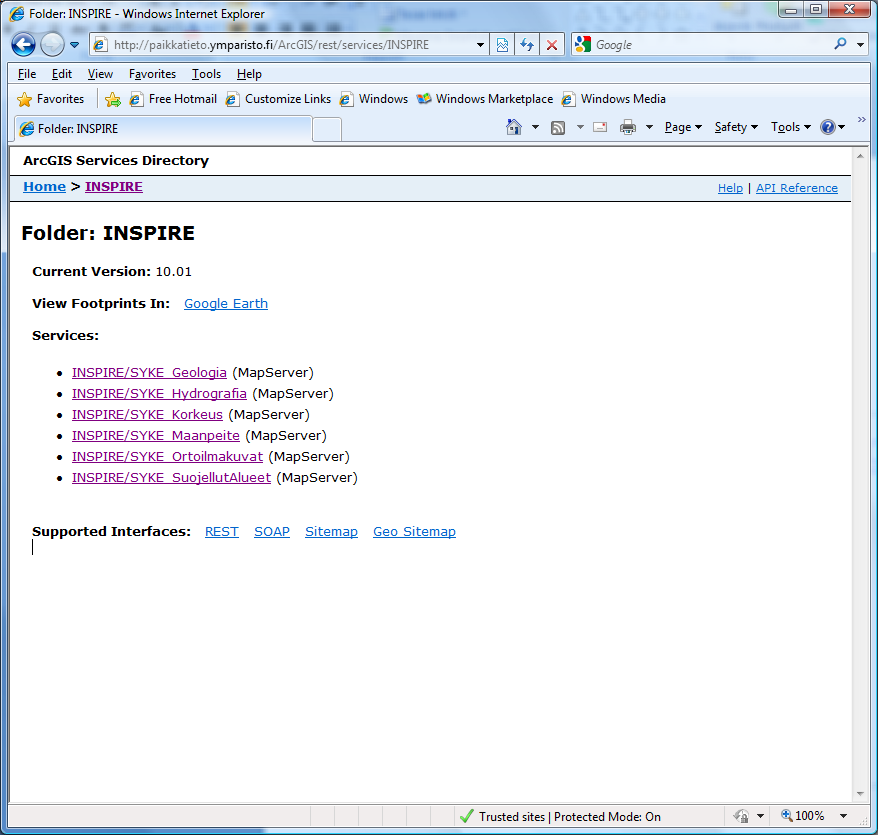The height and width of the screenshot is (835, 878).
Task: Open the Free Hotmail favorite link
Action: (173, 99)
